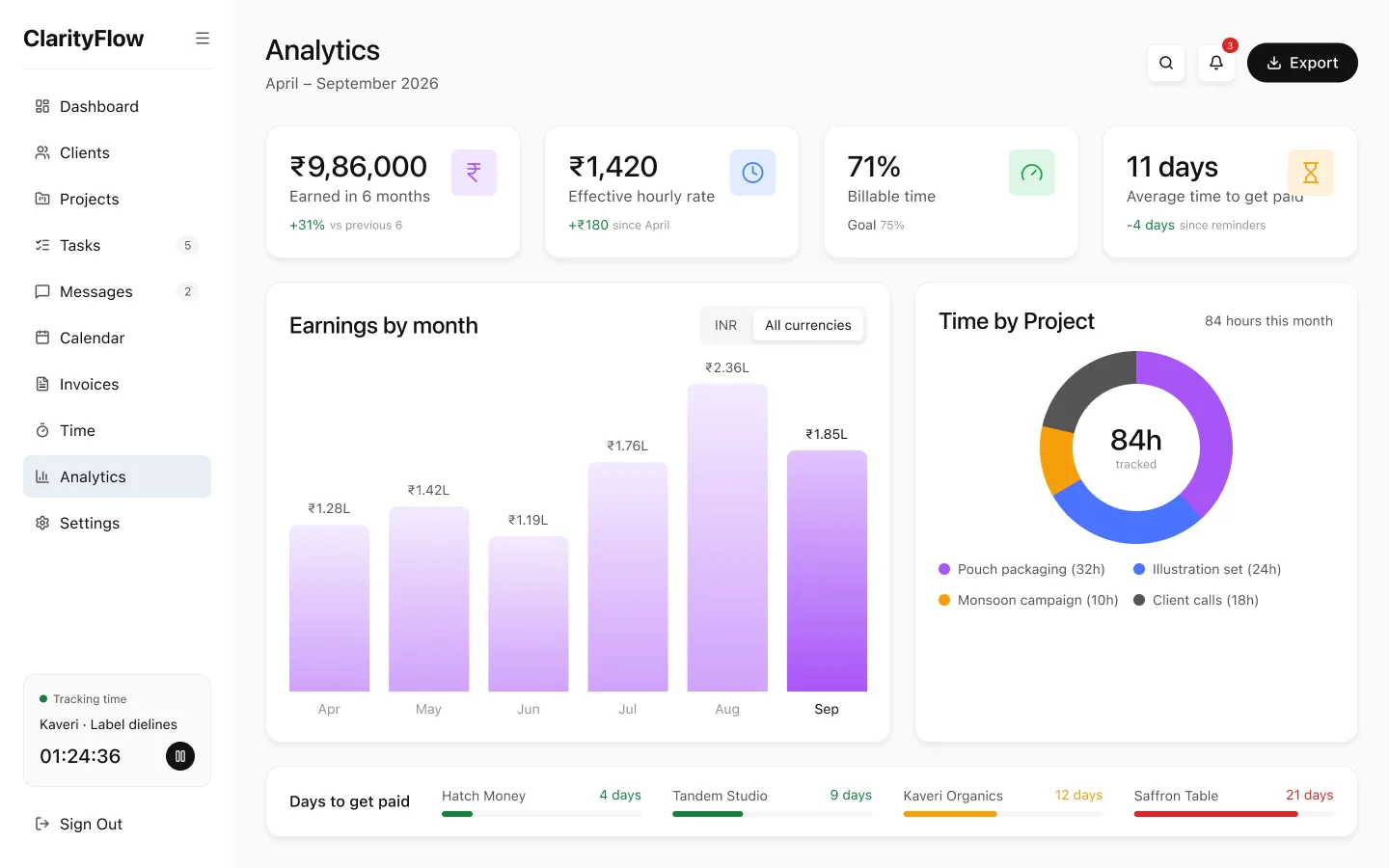
Task: Click the 01:24:36 timer value
Action: coord(80,756)
